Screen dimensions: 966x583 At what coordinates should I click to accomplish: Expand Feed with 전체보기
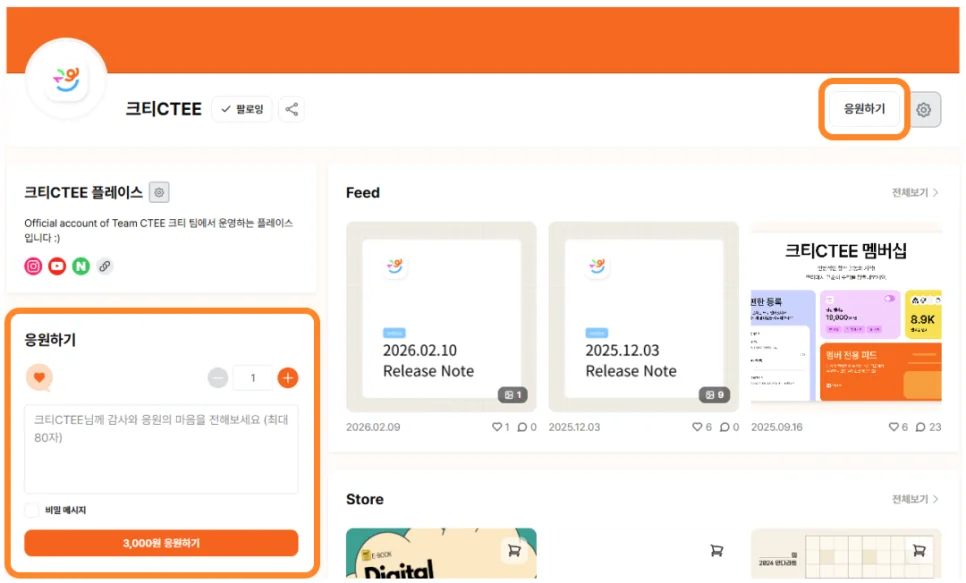914,192
